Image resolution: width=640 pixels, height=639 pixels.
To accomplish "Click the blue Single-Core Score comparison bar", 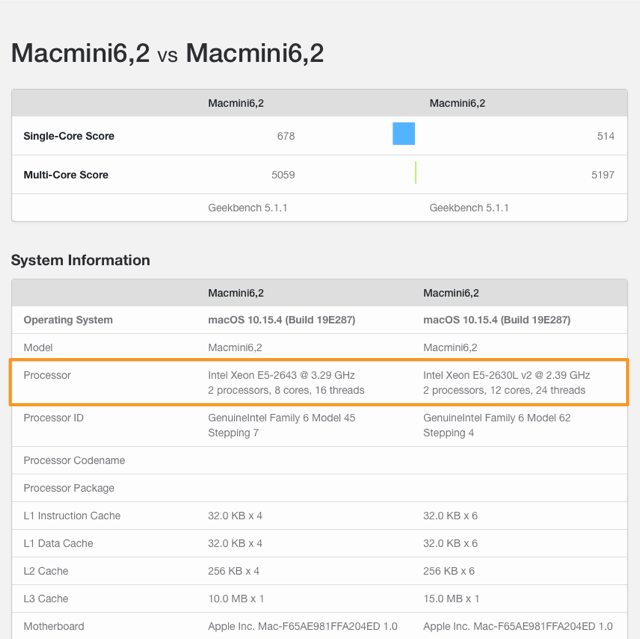I will pyautogui.click(x=404, y=133).
